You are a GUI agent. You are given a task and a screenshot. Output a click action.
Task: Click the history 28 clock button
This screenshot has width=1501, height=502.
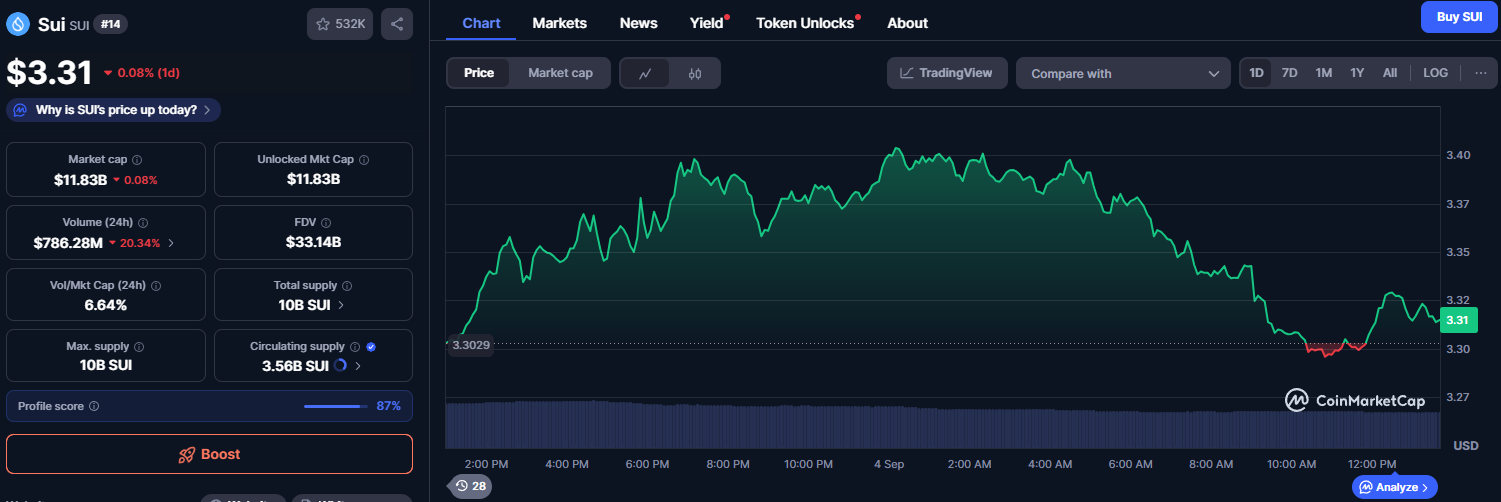point(469,486)
